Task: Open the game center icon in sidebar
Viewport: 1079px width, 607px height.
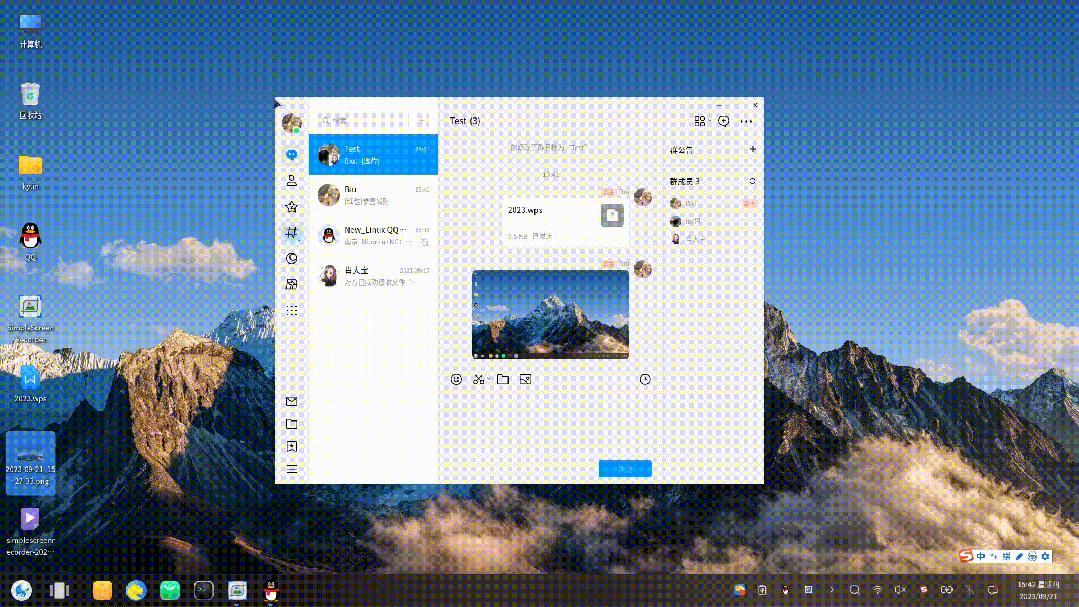Action: [x=292, y=284]
